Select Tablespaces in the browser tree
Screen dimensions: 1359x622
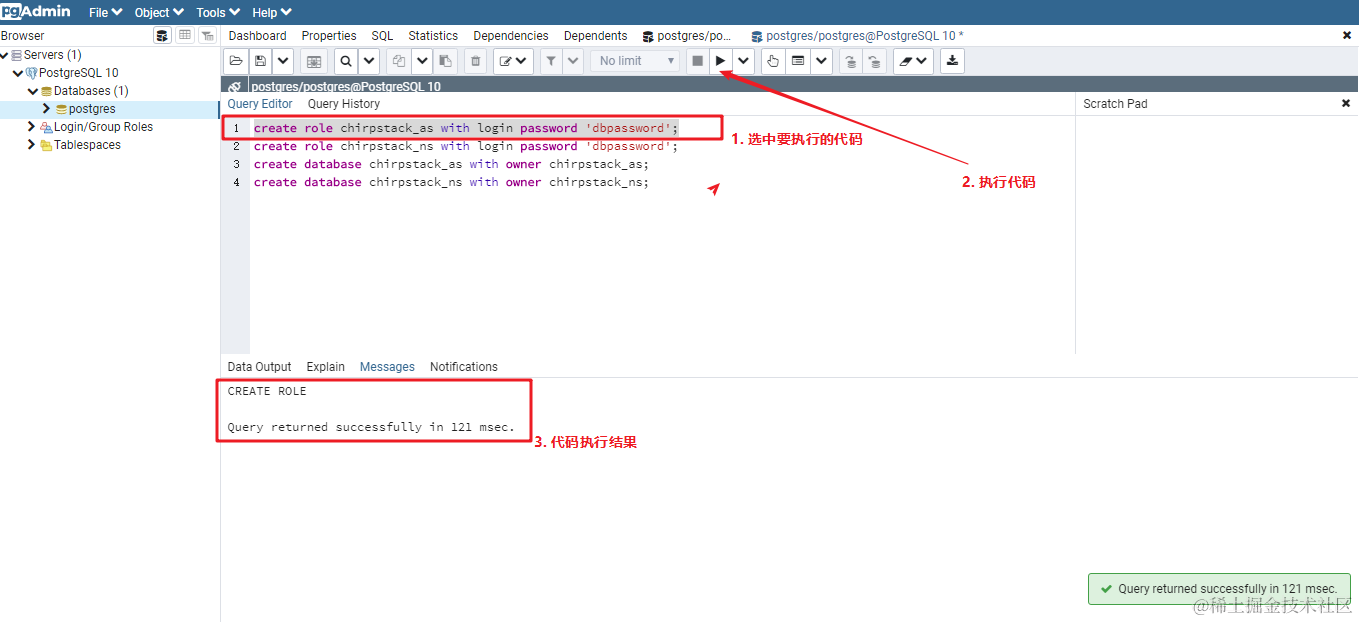pos(87,145)
